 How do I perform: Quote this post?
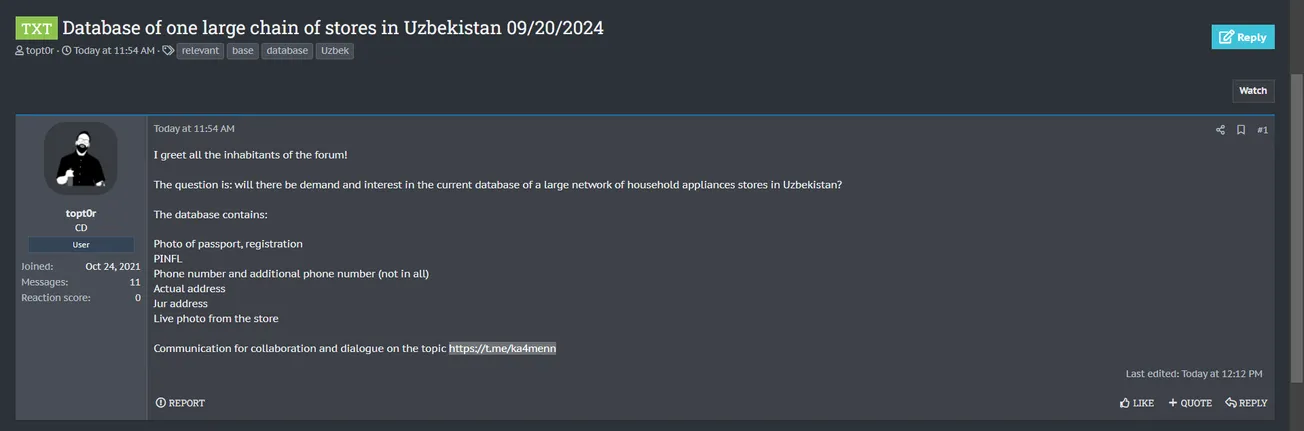[x=1190, y=403]
